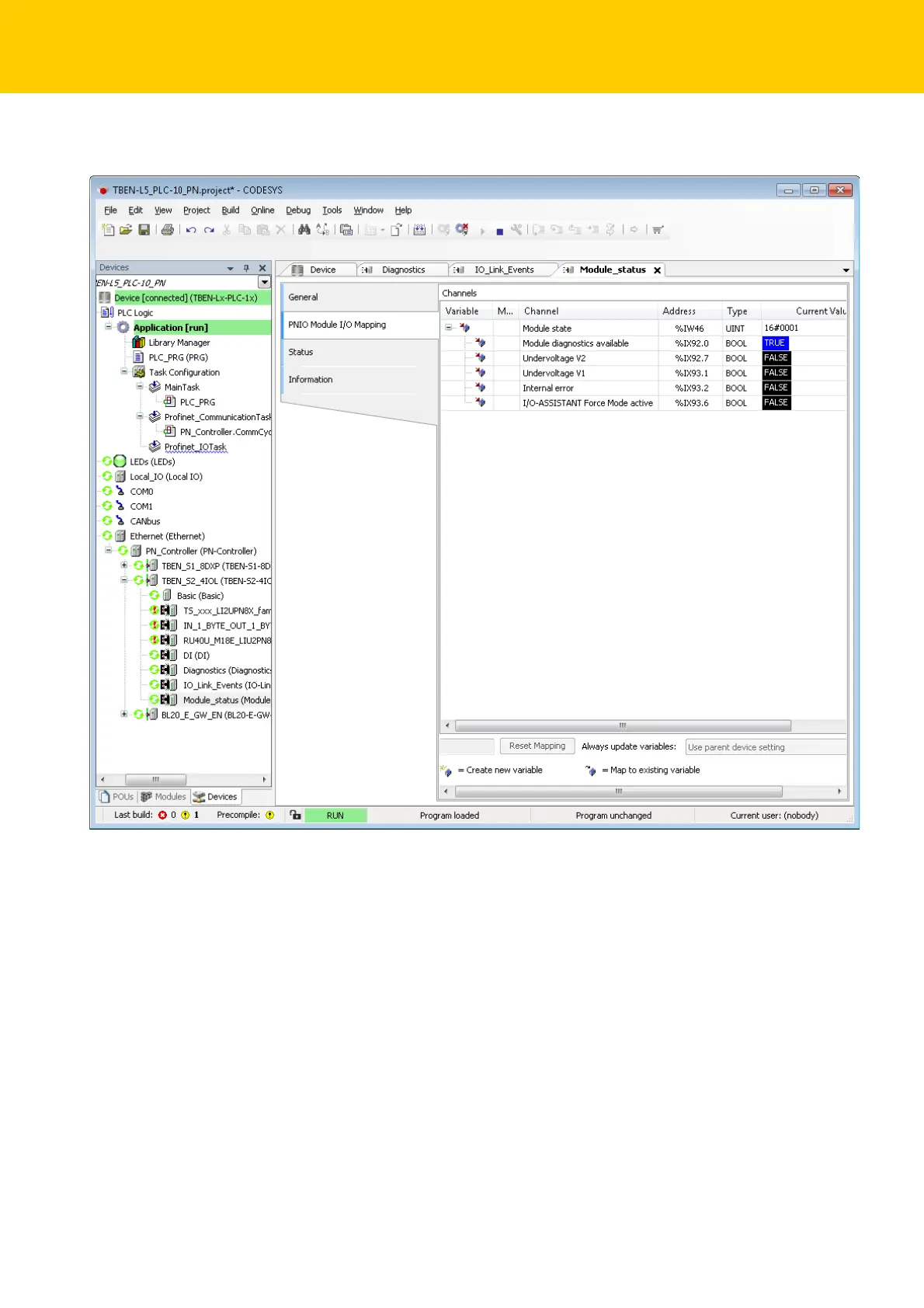Collapse the TBEN_S2_4IOL node

click(124, 580)
